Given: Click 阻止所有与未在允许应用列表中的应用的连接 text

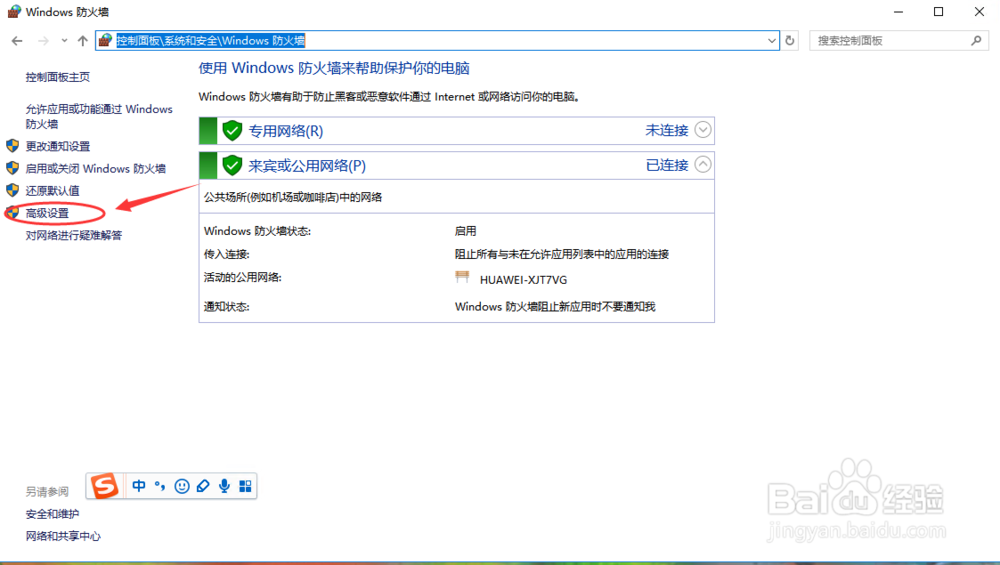Looking at the screenshot, I should point(562,254).
